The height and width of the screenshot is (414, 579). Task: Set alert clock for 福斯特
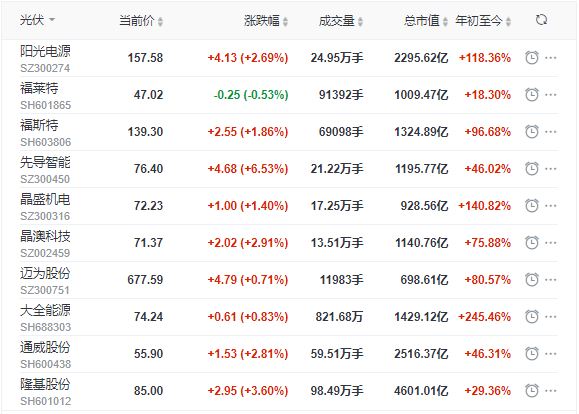point(532,131)
